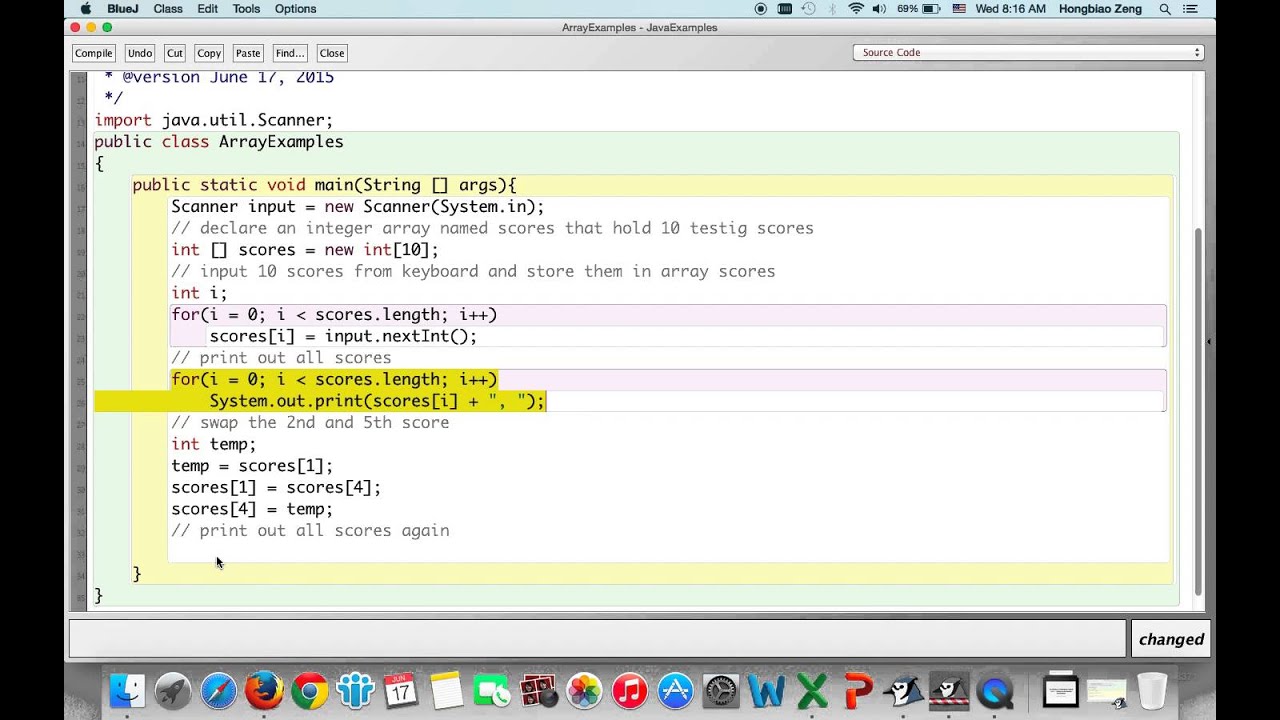Click the Wed 8:16 AM clock
The height and width of the screenshot is (720, 1280).
1010,9
